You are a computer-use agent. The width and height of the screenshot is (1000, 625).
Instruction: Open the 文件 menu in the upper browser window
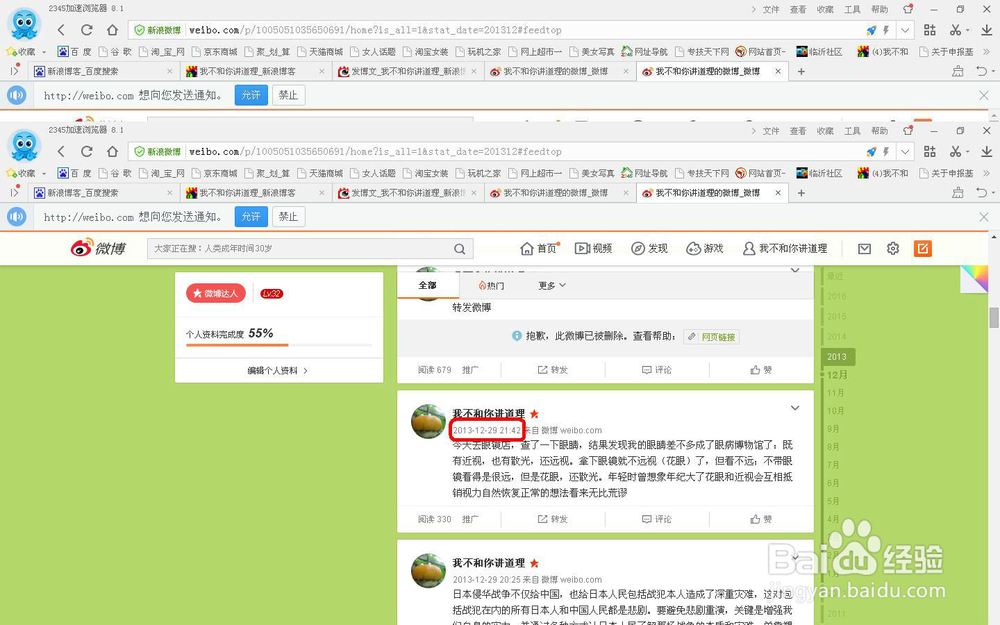tap(771, 10)
